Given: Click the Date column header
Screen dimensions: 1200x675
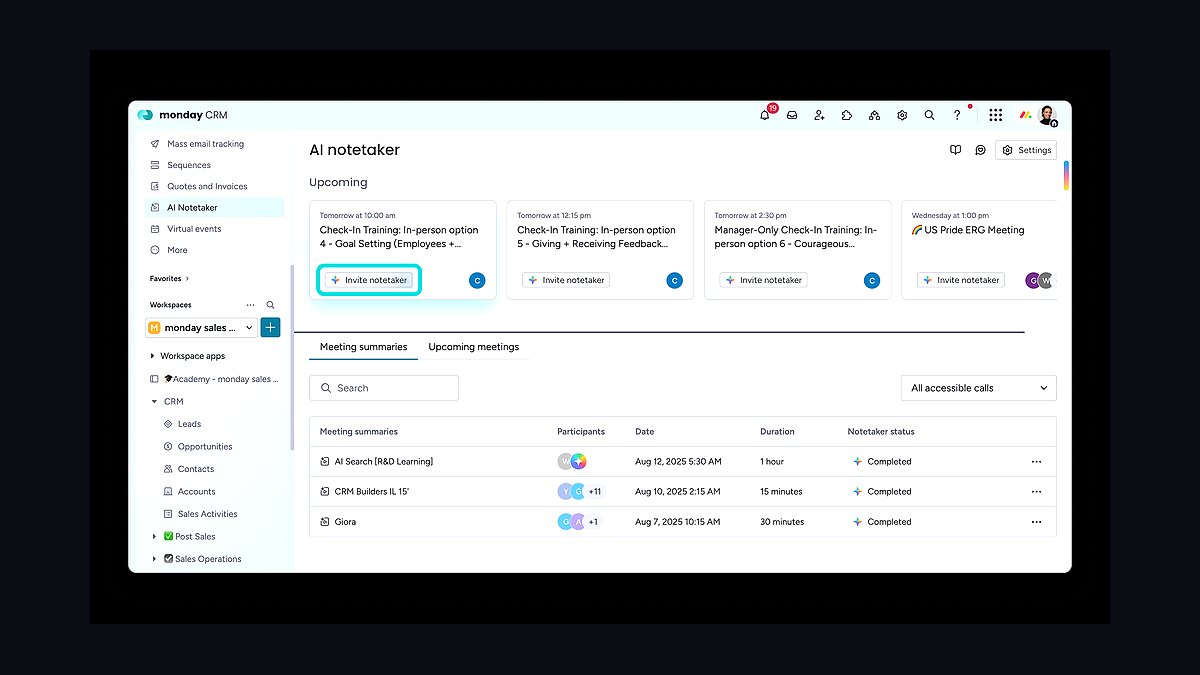Looking at the screenshot, I should pos(645,432).
